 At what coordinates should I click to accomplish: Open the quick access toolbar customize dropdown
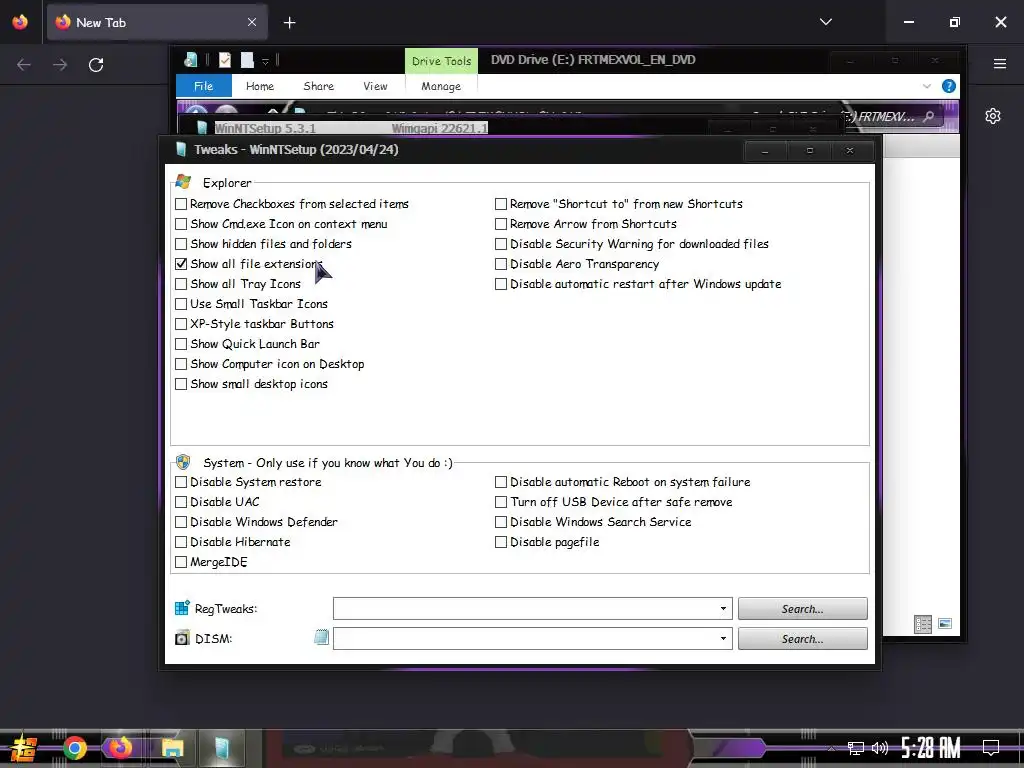coord(265,61)
